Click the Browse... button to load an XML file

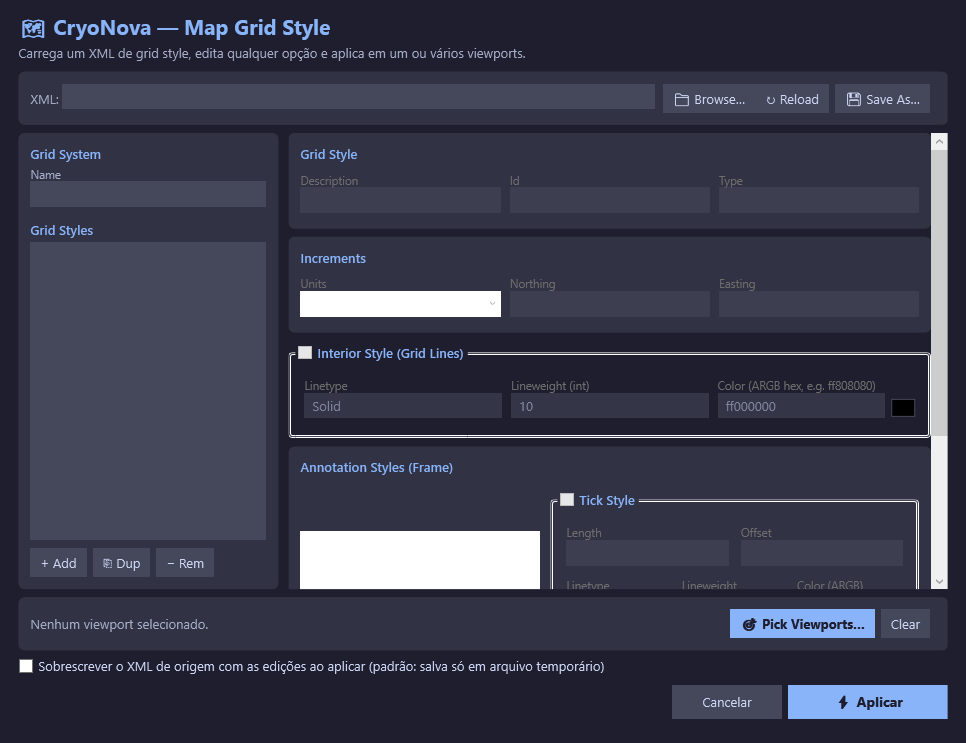pyautogui.click(x=710, y=99)
